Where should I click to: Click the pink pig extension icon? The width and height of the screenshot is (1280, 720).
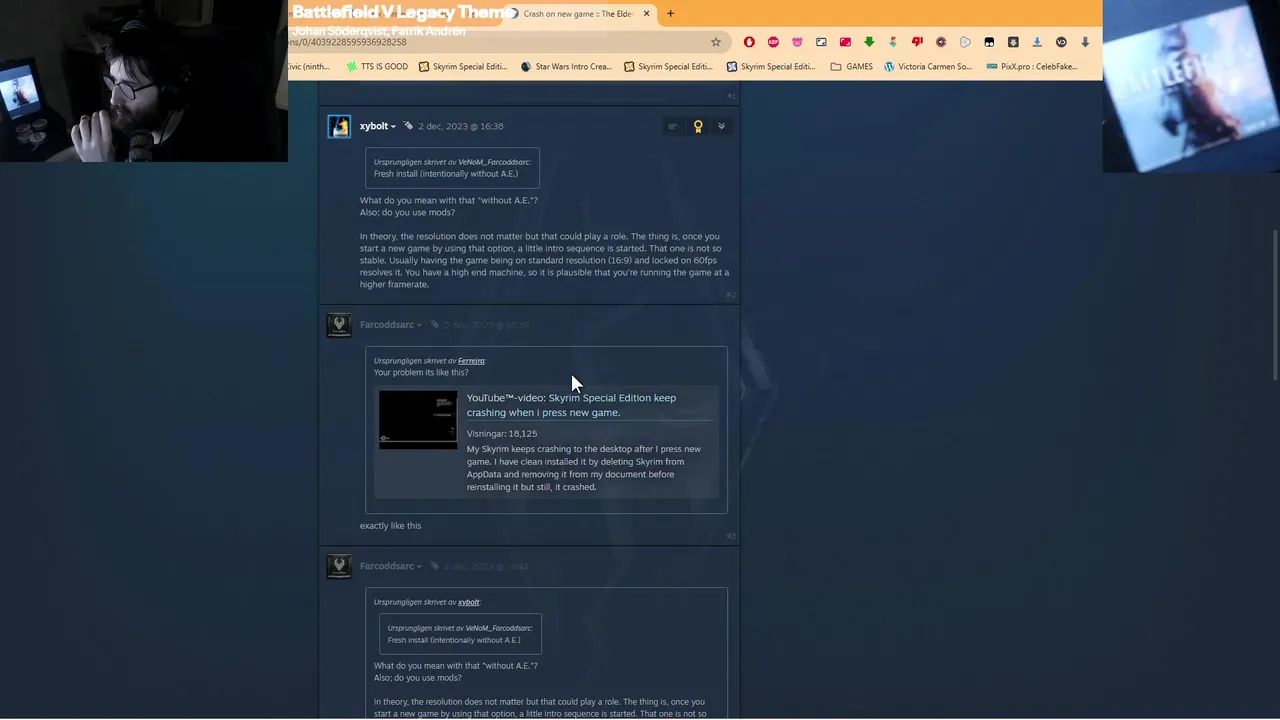click(x=797, y=42)
